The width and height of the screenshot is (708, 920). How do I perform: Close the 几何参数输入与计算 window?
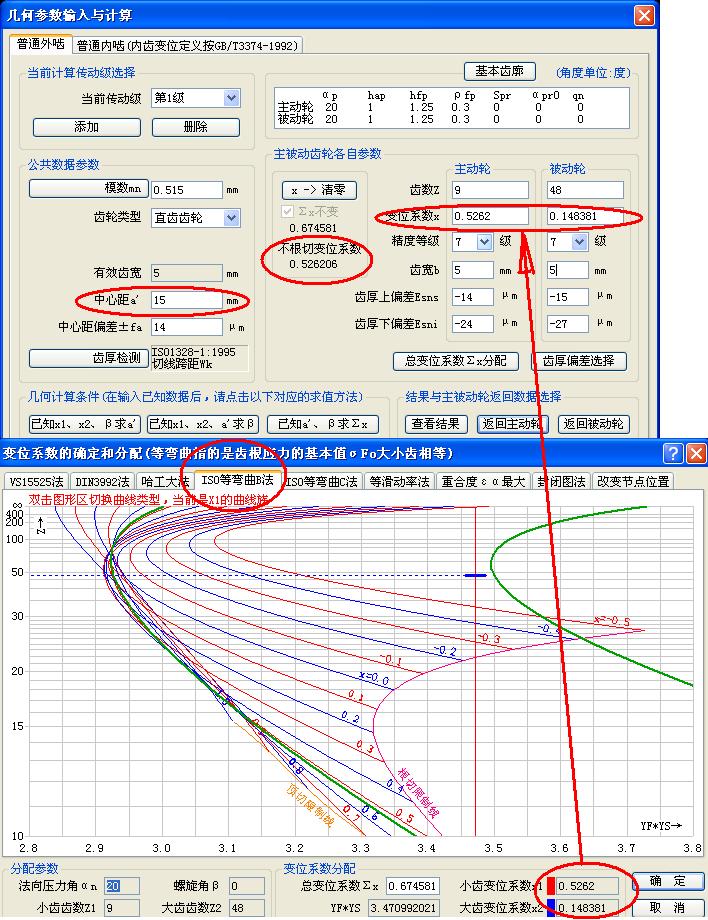coord(644,15)
